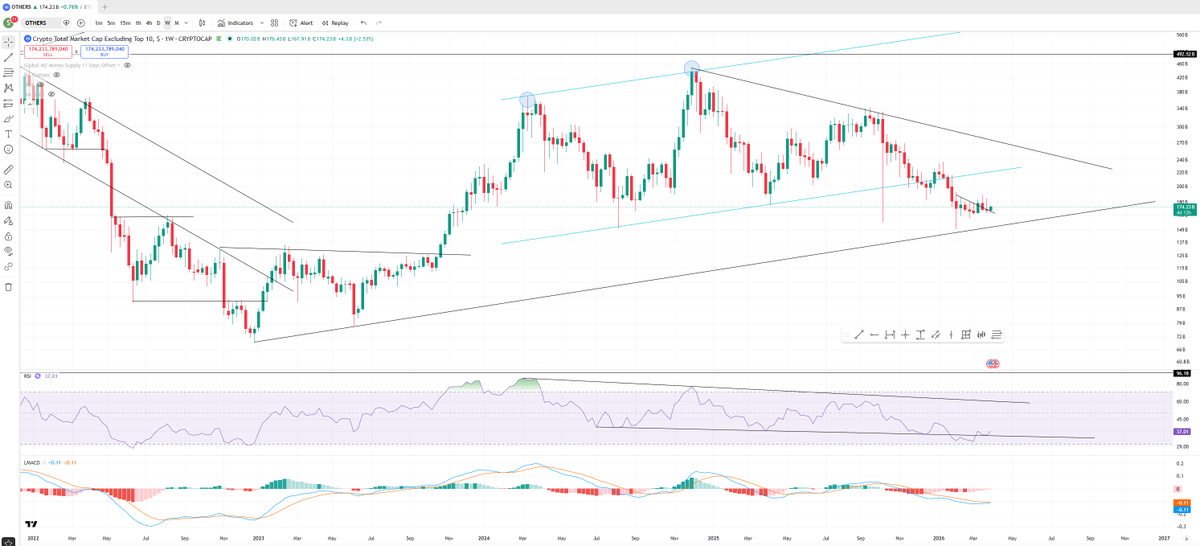Open the chart patterns tool group

[x=8, y=87]
